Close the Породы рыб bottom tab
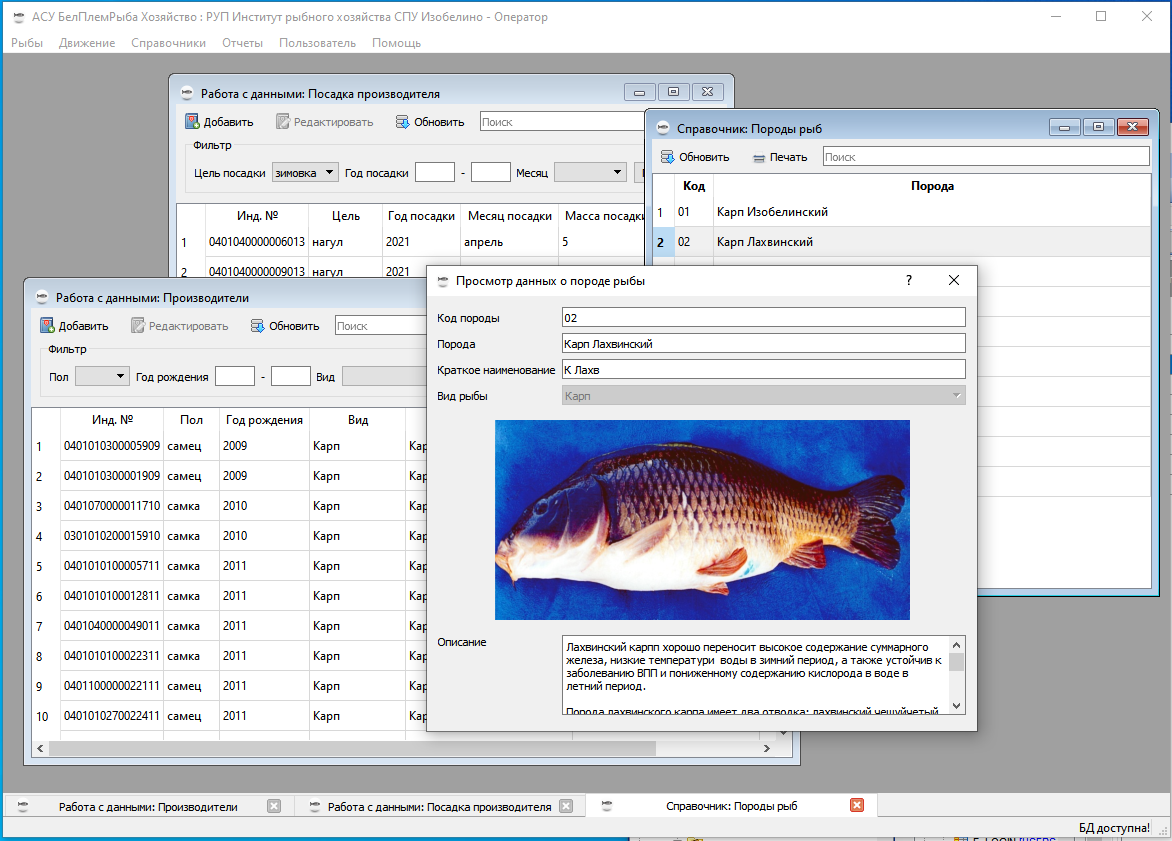The width and height of the screenshot is (1172, 841). point(856,806)
